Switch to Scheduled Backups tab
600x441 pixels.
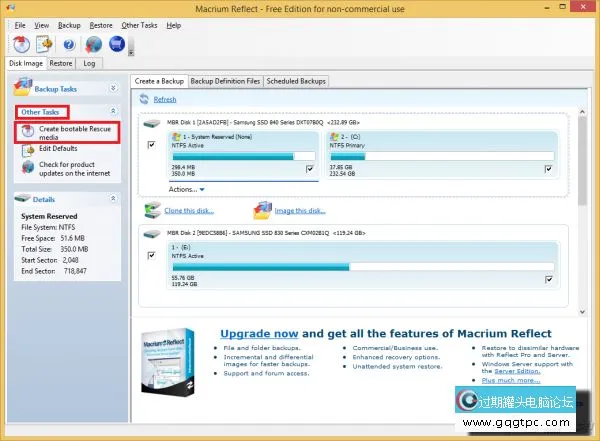297,81
